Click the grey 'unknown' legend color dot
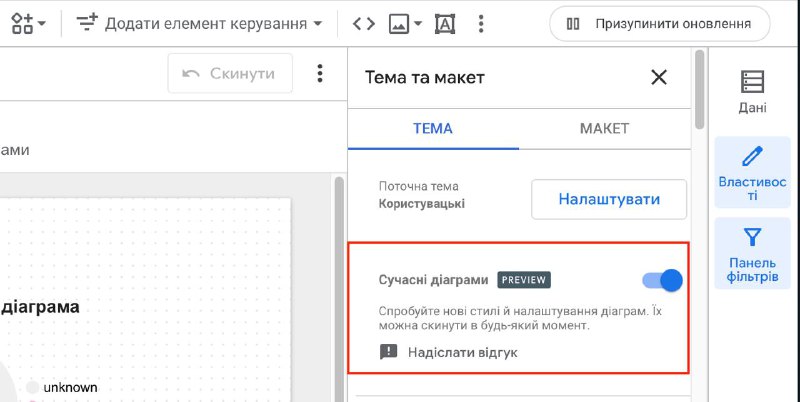Image resolution: width=800 pixels, height=402 pixels. 33,388
